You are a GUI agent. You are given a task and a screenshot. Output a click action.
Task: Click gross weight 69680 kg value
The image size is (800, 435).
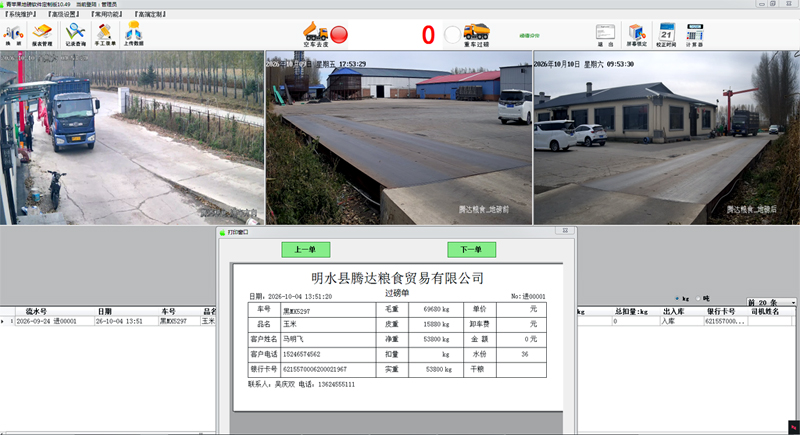(x=436, y=310)
